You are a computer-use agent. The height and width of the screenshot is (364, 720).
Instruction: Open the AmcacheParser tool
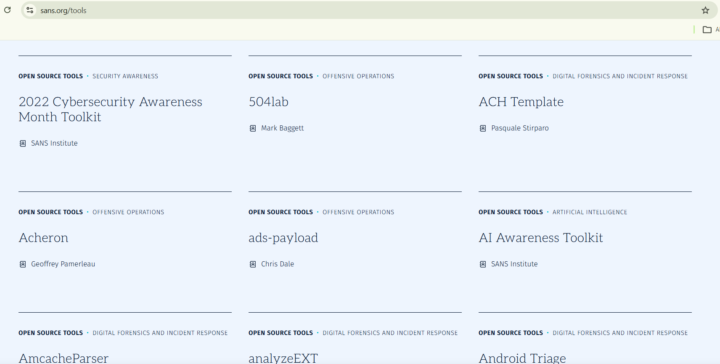click(x=63, y=358)
